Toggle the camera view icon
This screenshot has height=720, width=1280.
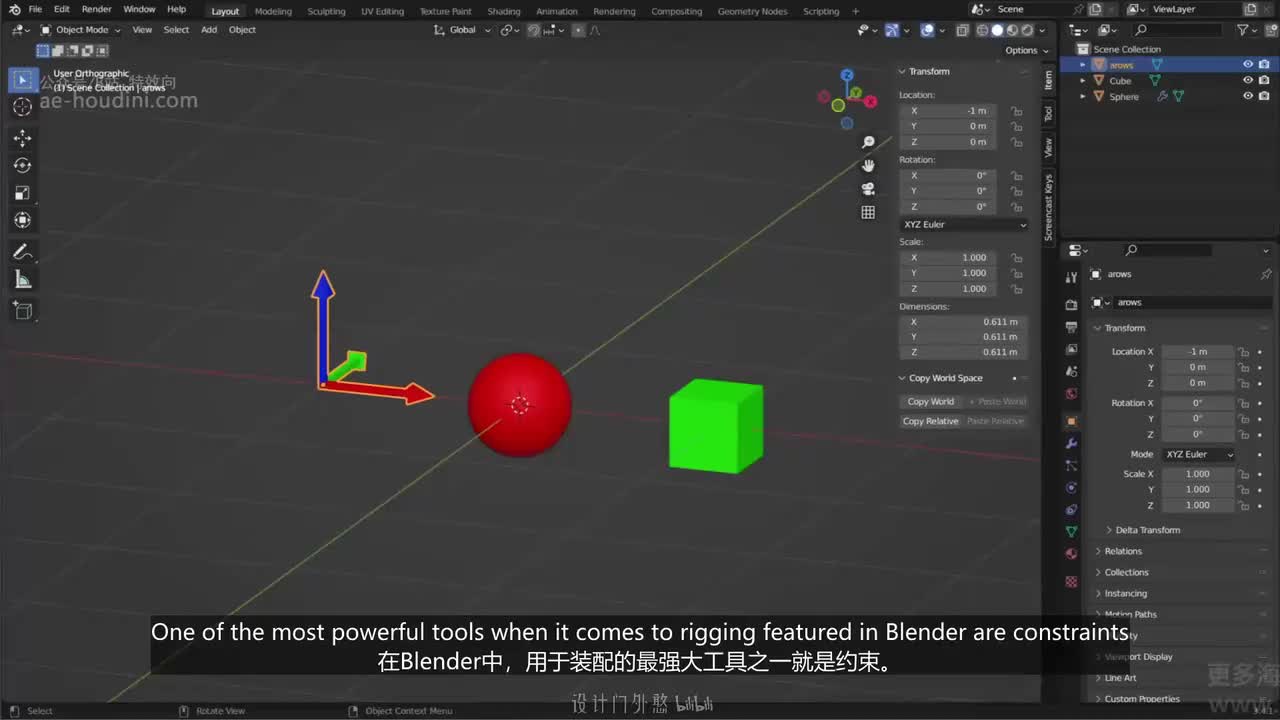point(868,188)
